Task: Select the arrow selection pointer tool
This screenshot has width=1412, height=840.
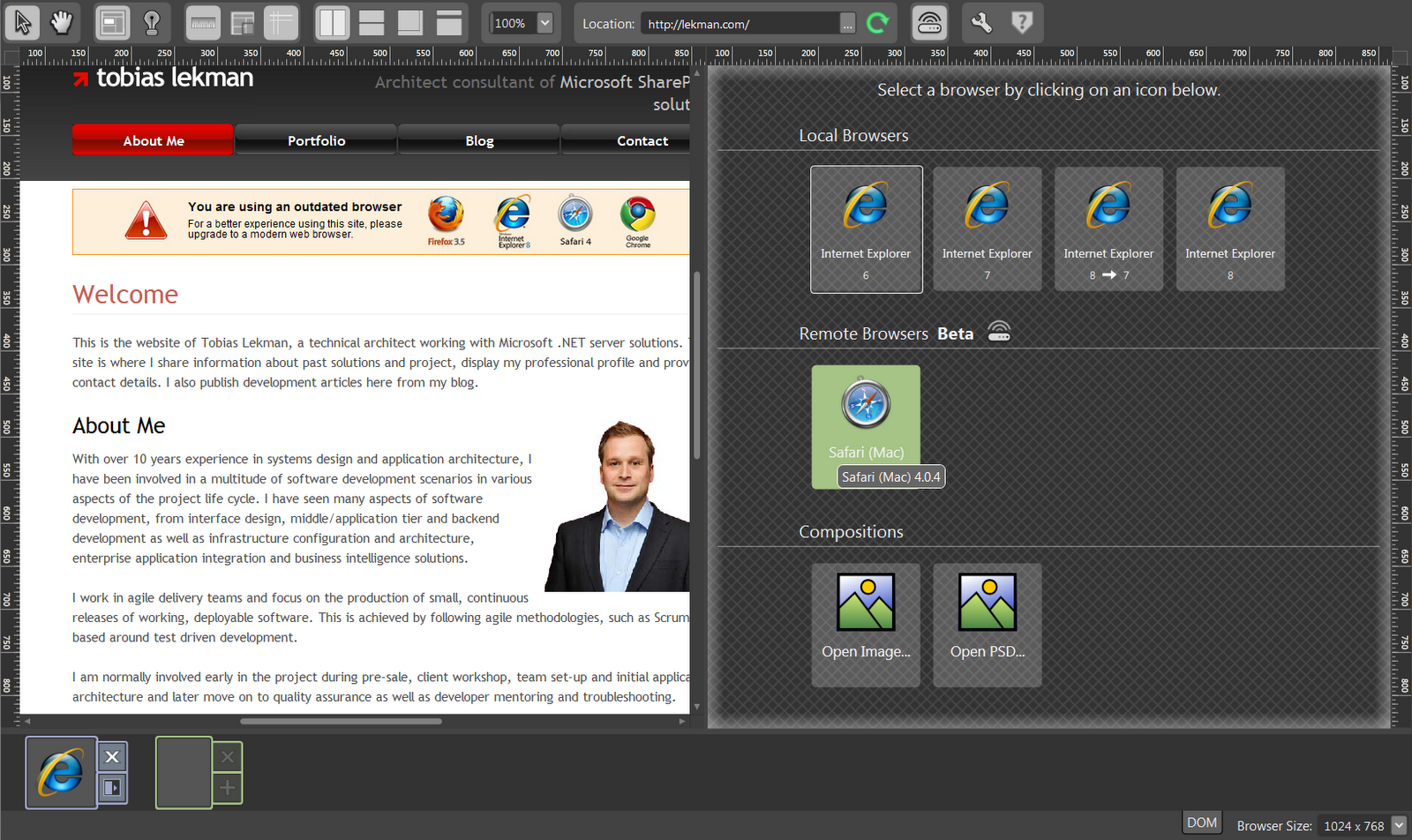Action: (23, 23)
